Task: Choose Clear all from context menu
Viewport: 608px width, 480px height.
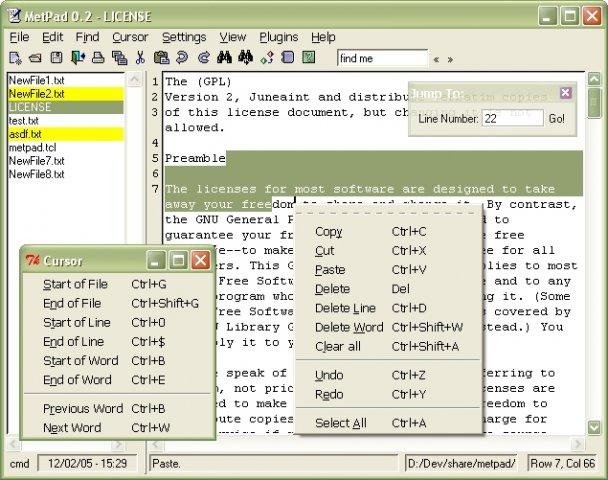Action: pos(388,346)
